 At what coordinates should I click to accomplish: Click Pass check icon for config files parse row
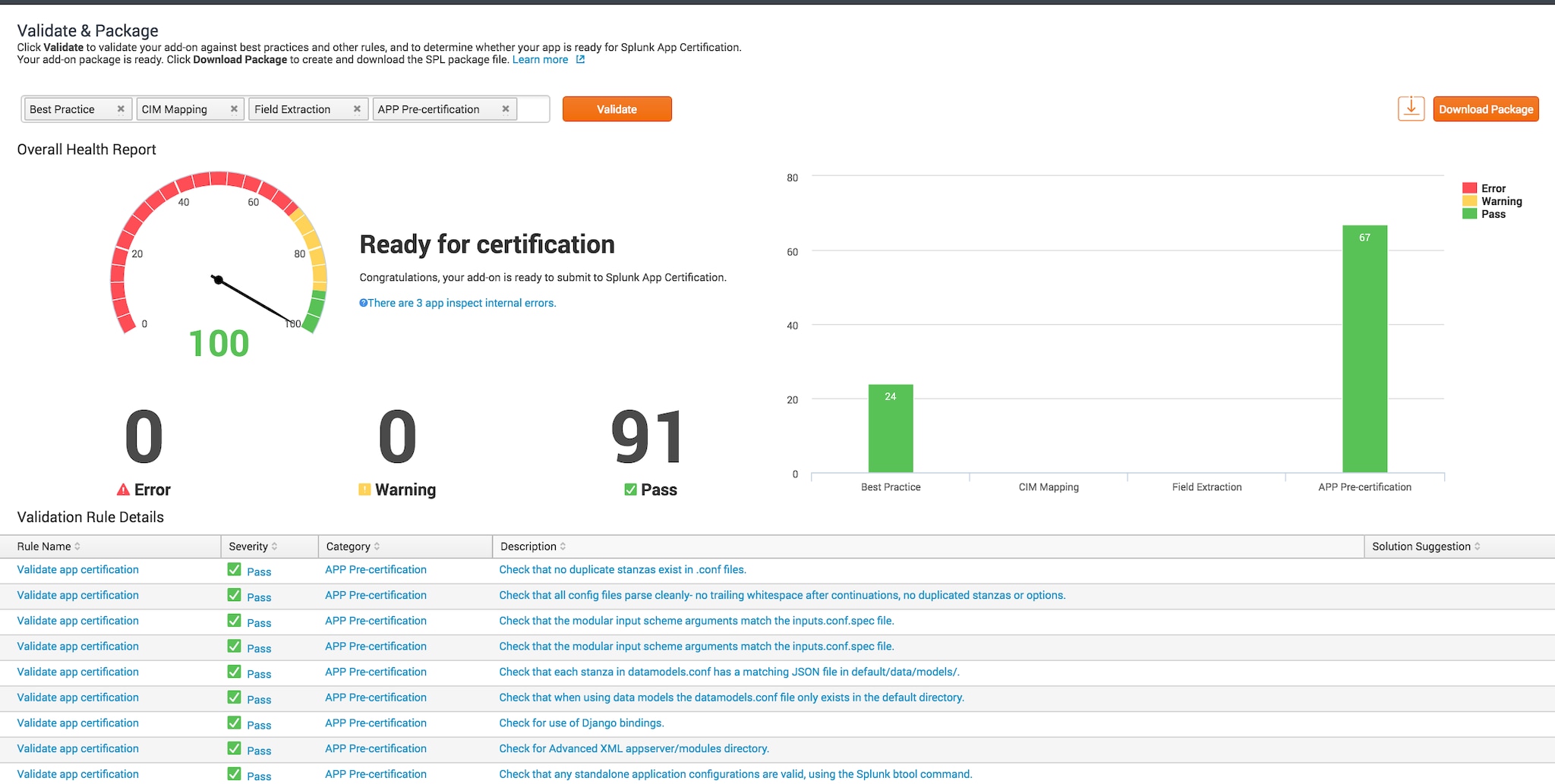point(234,595)
